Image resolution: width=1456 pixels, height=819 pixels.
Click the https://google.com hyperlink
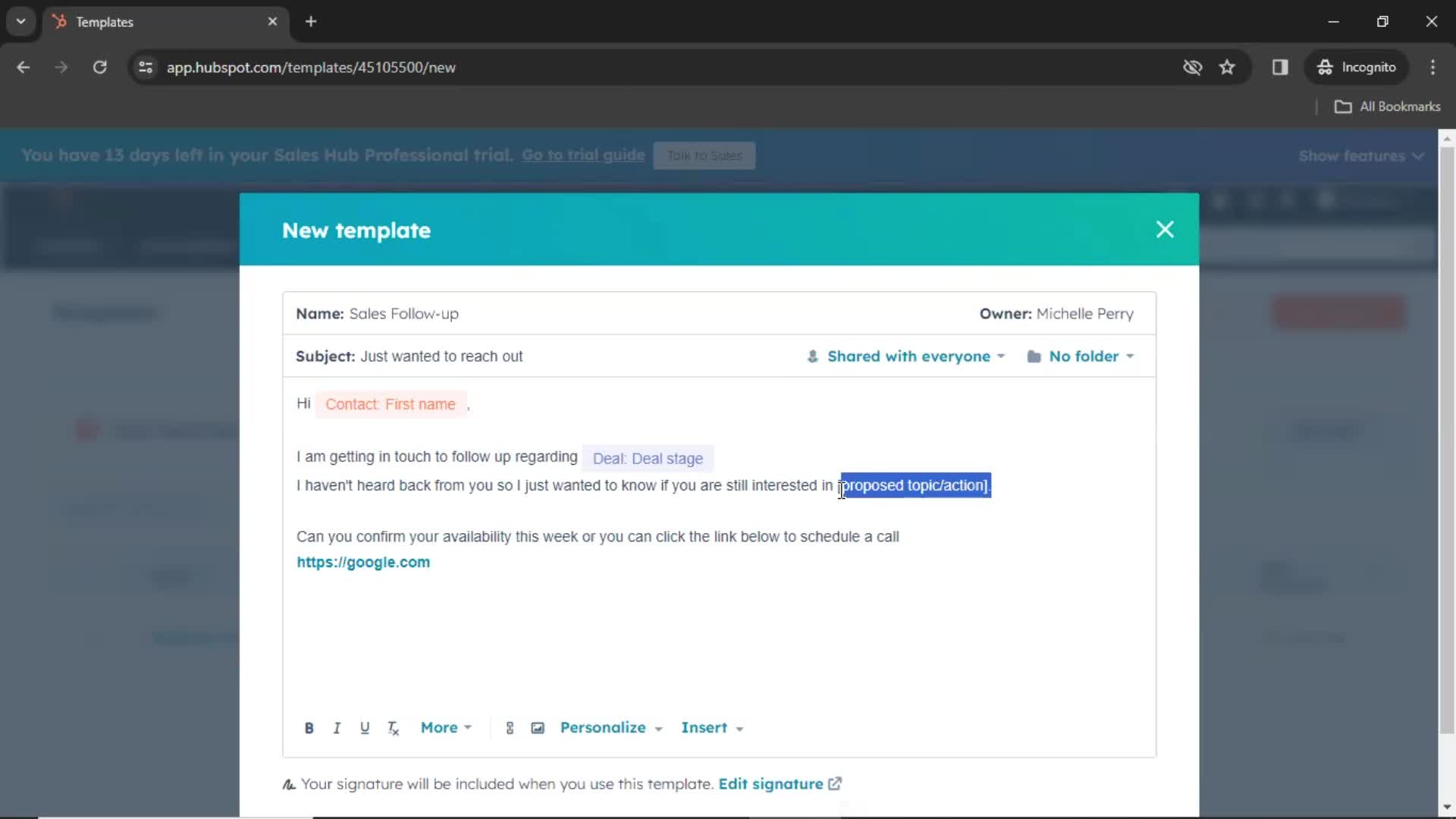point(363,562)
